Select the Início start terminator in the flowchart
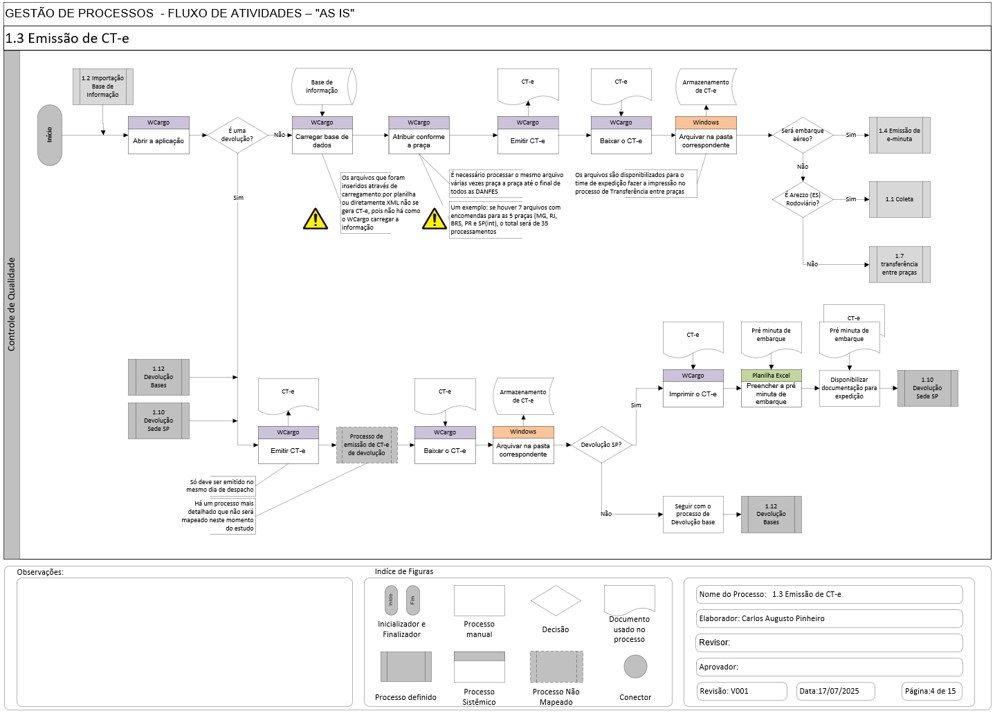 click(x=49, y=135)
